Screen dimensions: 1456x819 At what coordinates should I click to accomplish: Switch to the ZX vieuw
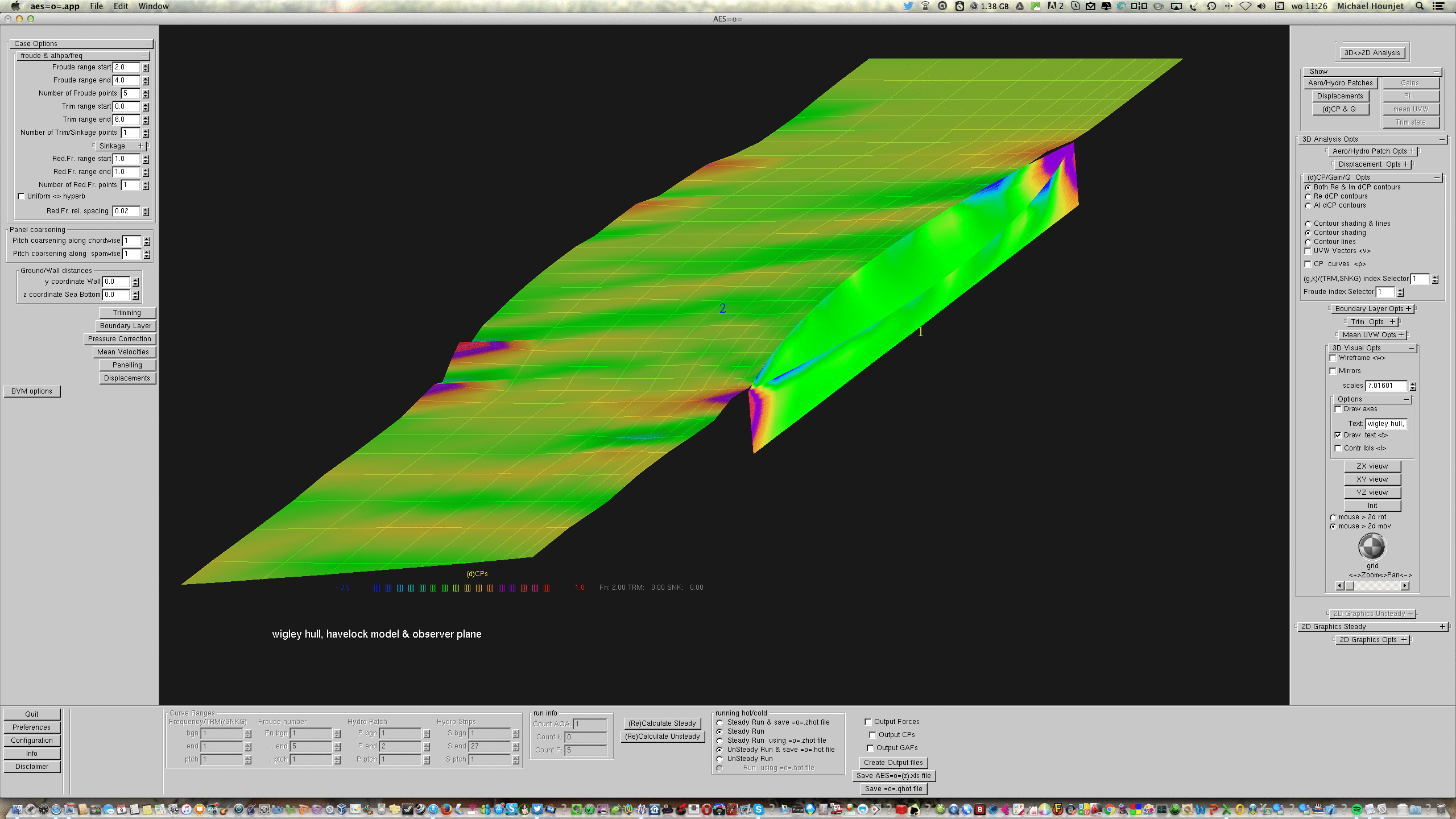(1372, 466)
